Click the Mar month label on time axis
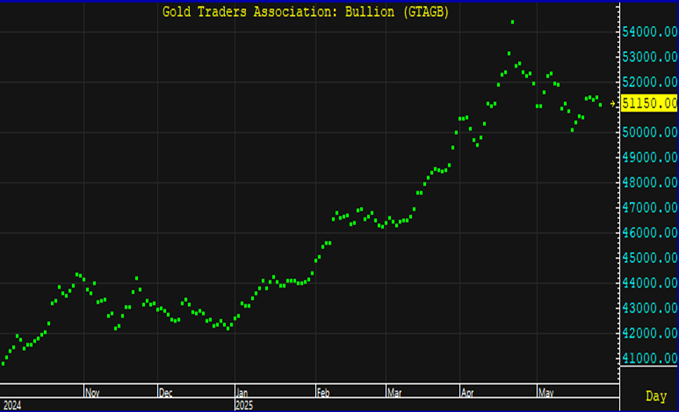 coord(394,393)
